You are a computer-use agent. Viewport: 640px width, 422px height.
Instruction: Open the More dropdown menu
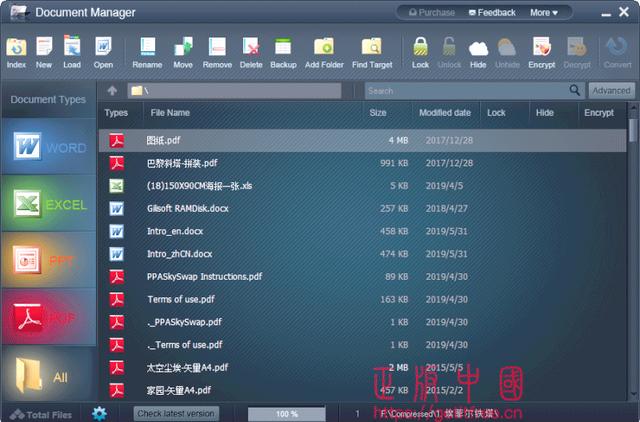tap(544, 13)
